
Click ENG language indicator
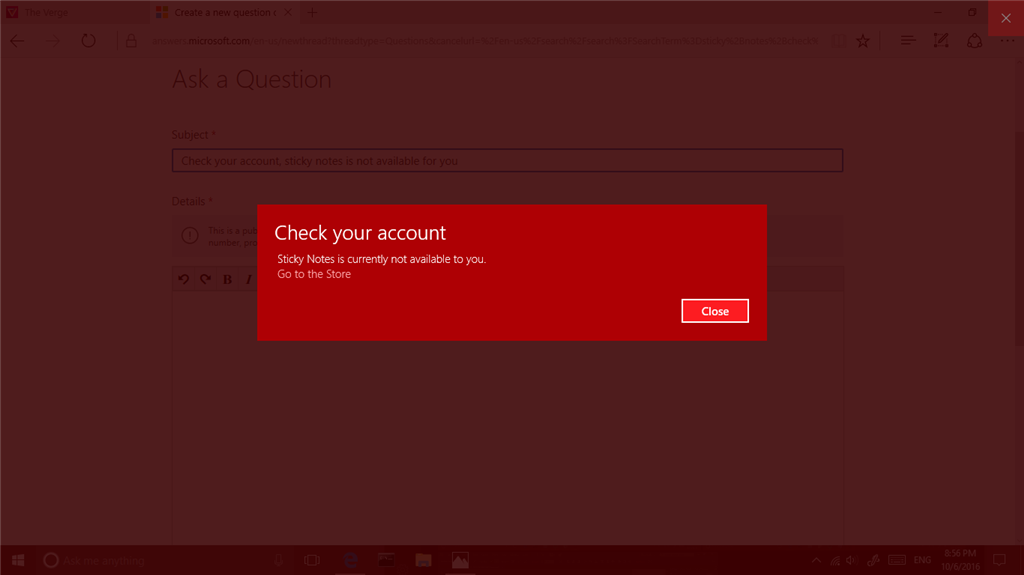[922, 560]
